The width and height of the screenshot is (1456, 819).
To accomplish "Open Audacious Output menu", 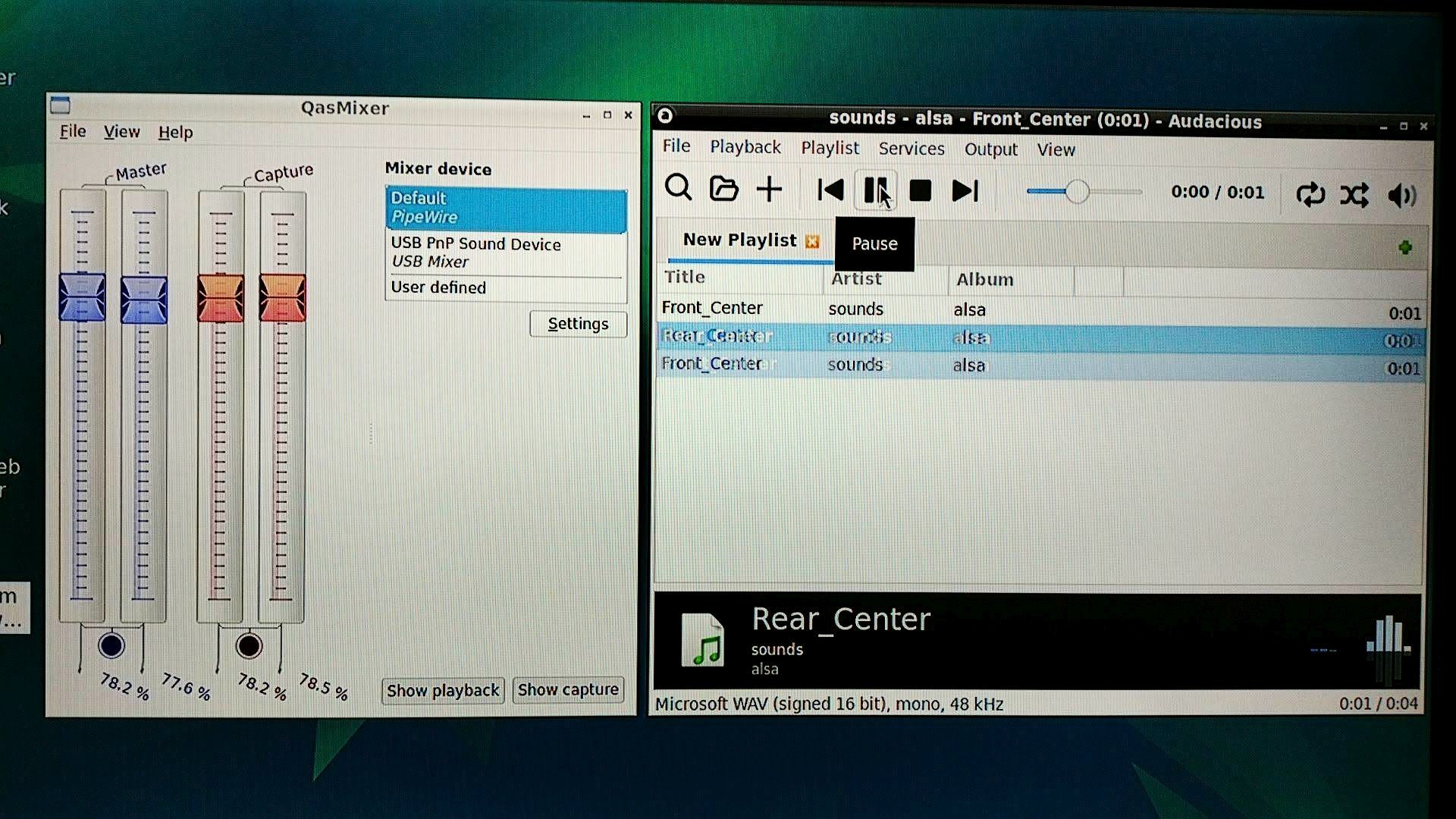I will click(x=991, y=149).
